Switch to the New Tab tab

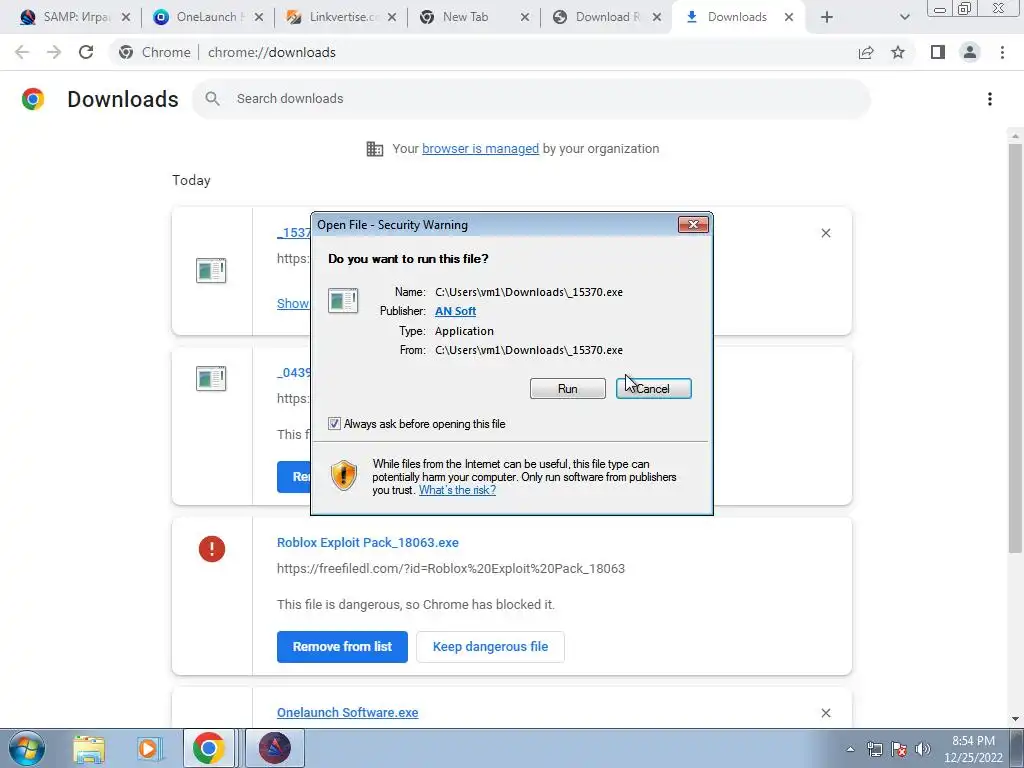coord(475,17)
